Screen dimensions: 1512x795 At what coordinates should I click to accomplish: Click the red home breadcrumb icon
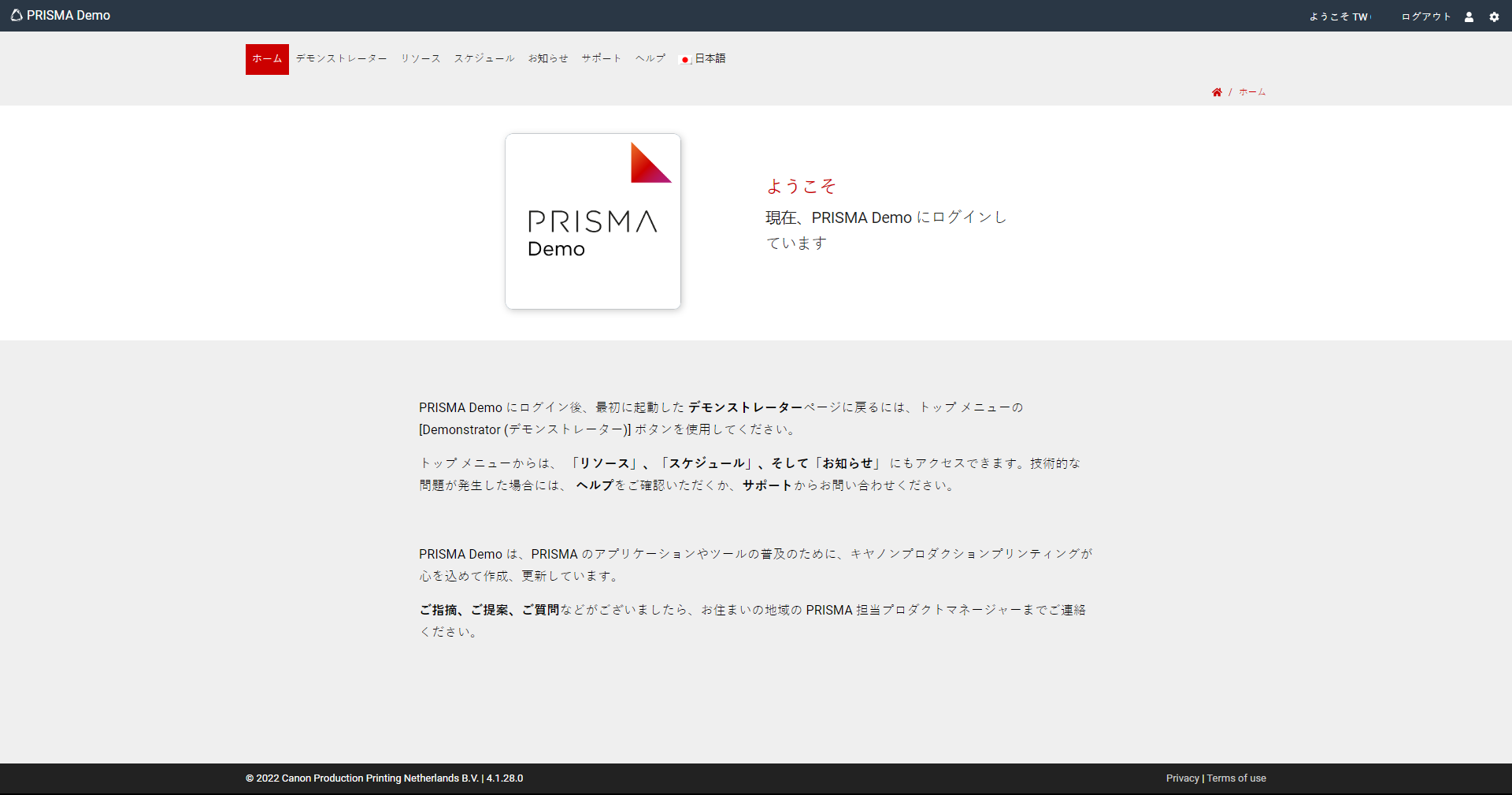pos(1217,92)
